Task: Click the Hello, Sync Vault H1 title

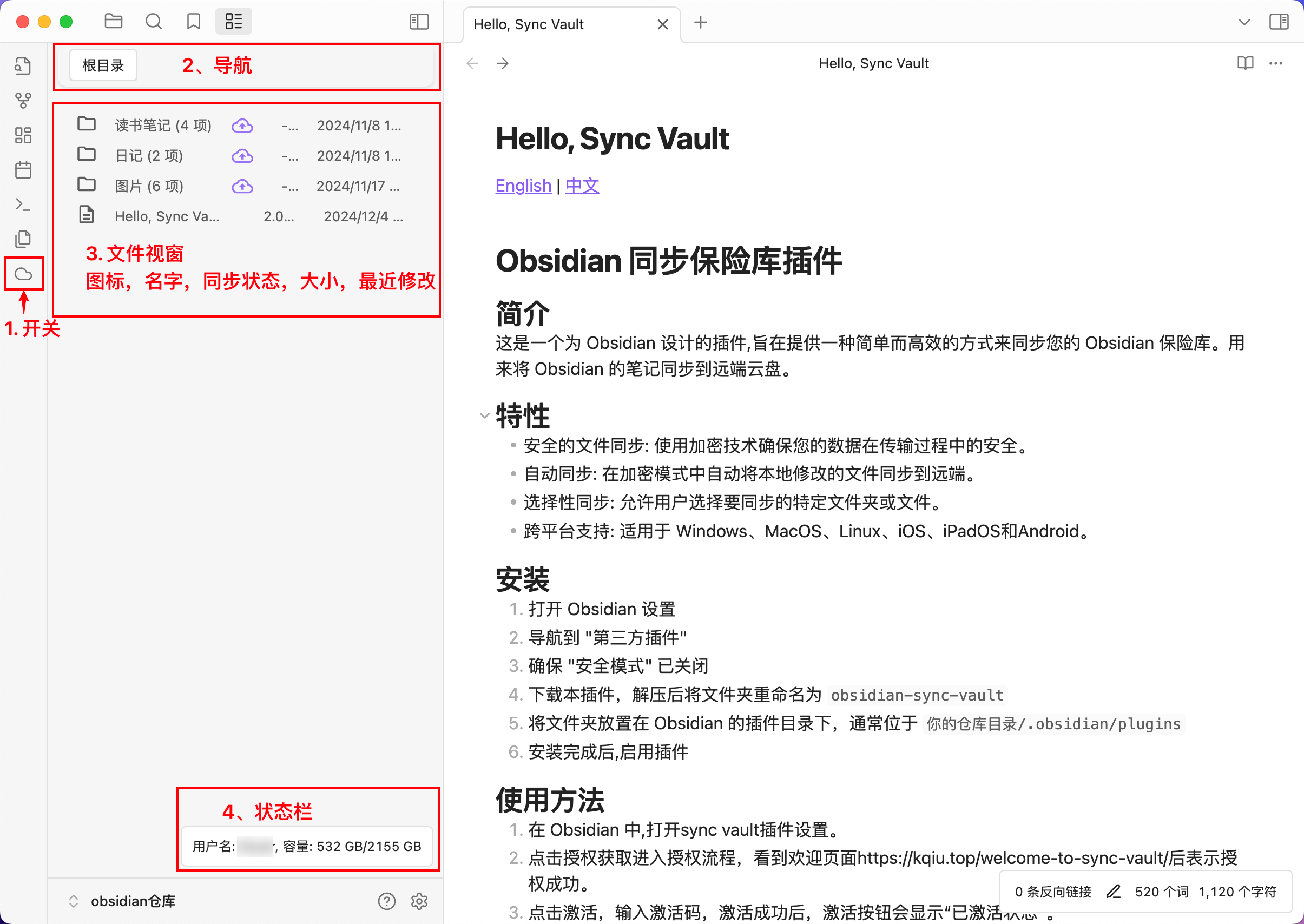Action: [611, 138]
